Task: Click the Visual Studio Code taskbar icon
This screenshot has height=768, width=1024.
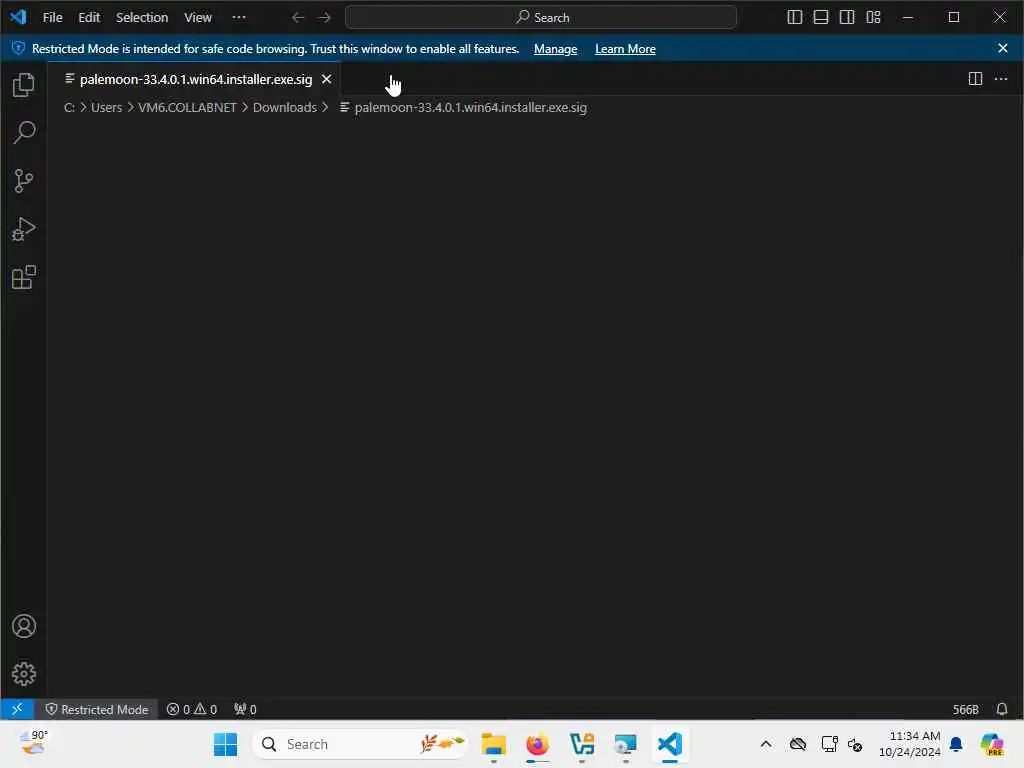Action: pos(670,744)
